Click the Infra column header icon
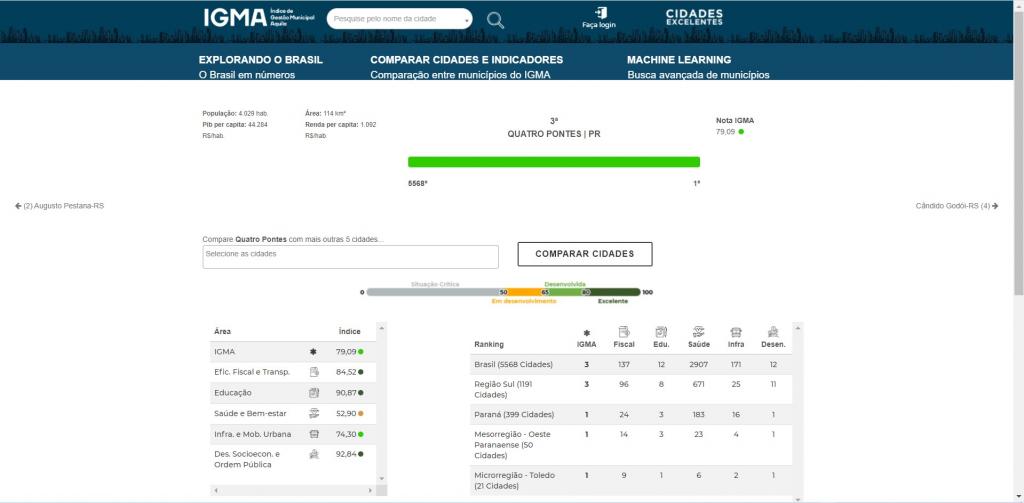This screenshot has height=503, width=1024. point(736,332)
